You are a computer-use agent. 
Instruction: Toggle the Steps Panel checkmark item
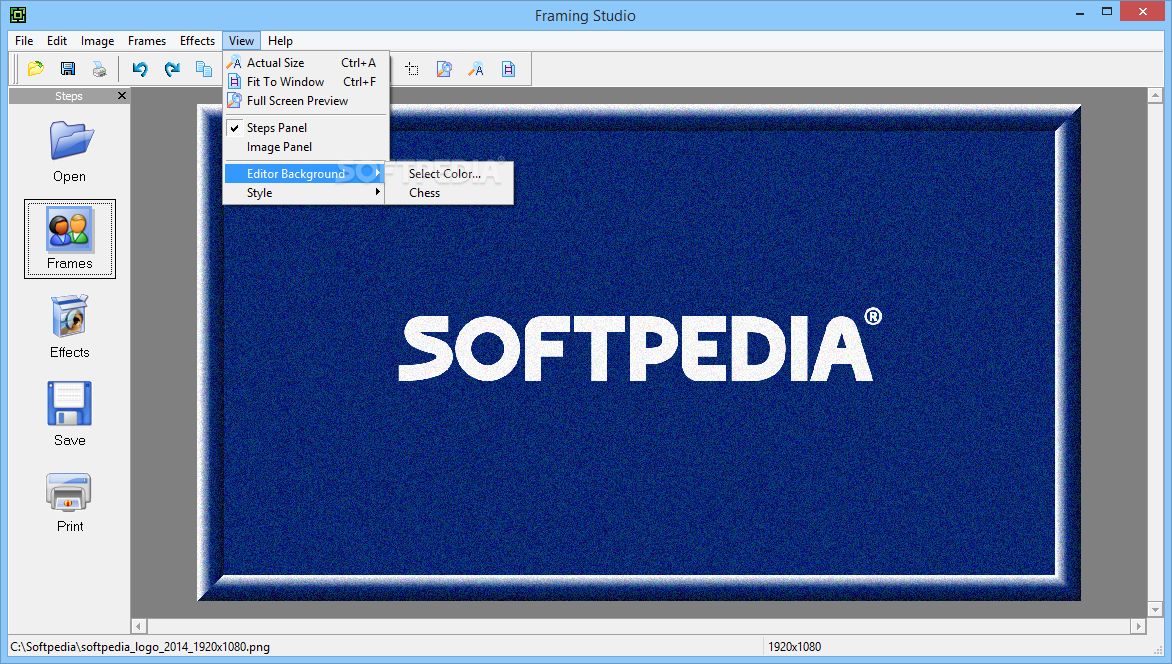[x=305, y=128]
